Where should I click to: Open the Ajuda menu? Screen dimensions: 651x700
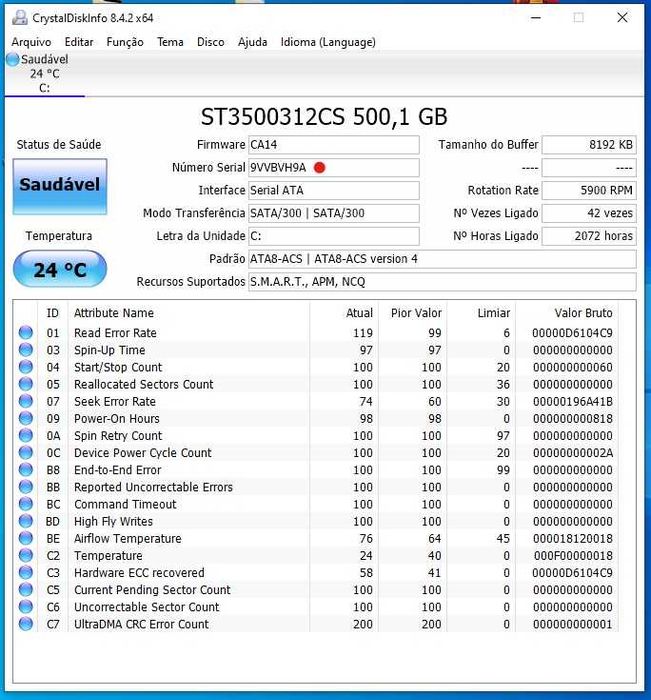coord(252,42)
